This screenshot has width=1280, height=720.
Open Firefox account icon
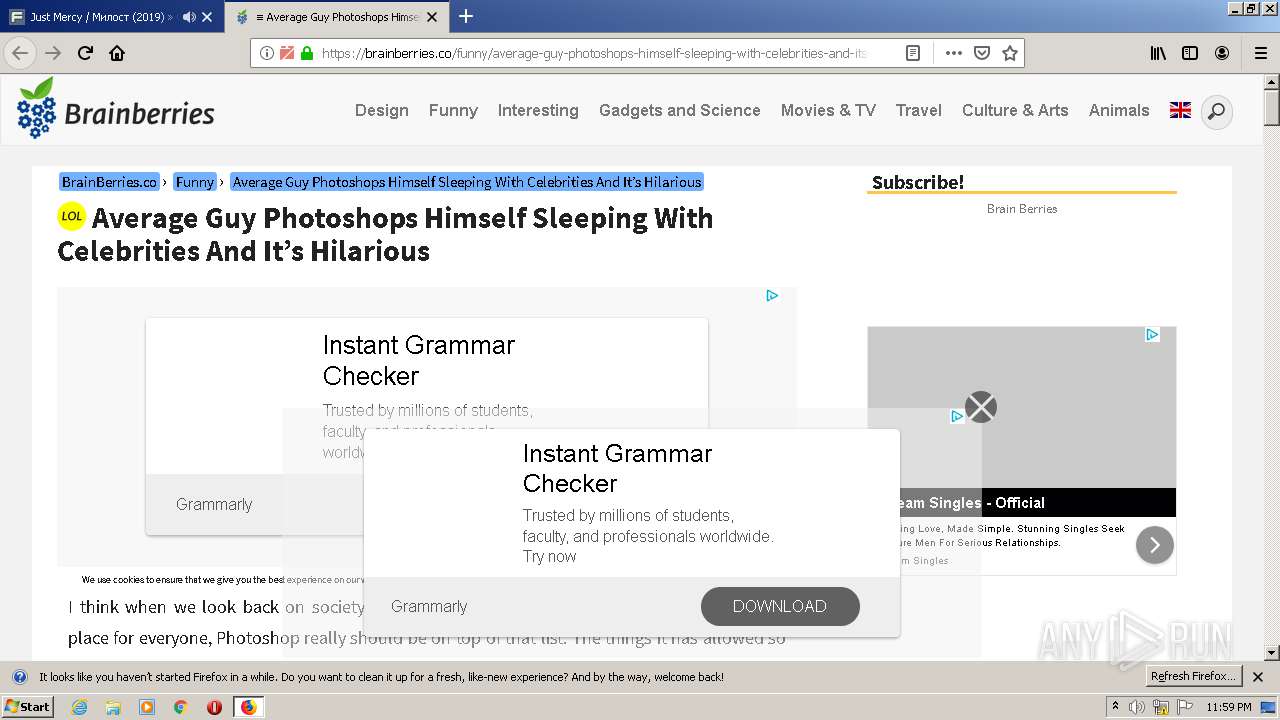pos(1222,53)
